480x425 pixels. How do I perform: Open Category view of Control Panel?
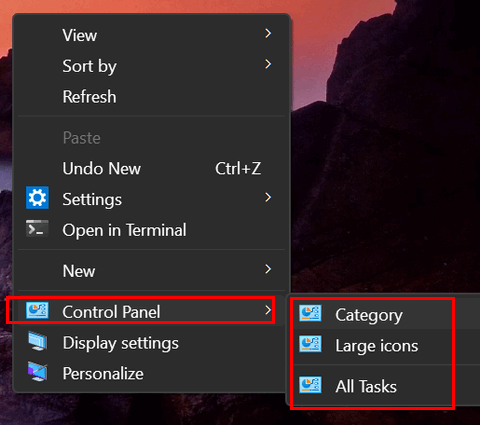(x=369, y=315)
